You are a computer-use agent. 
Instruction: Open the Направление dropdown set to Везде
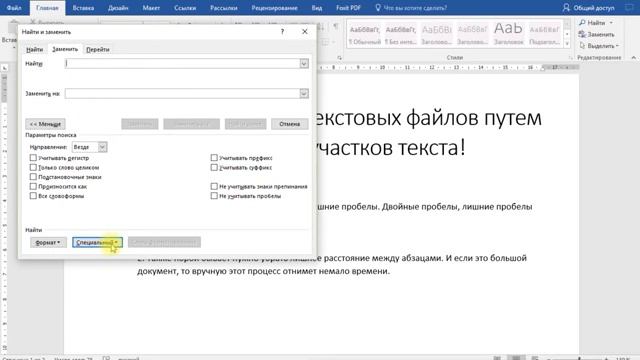[x=89, y=147]
